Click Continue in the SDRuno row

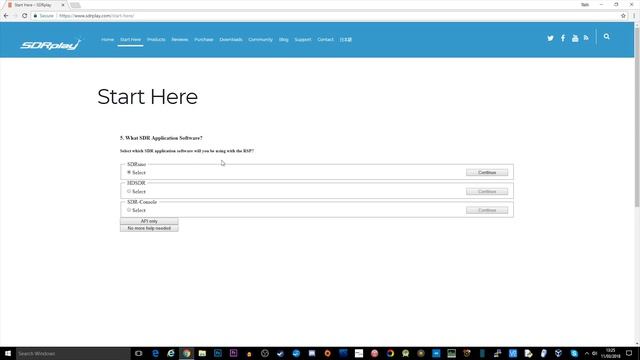click(x=487, y=173)
